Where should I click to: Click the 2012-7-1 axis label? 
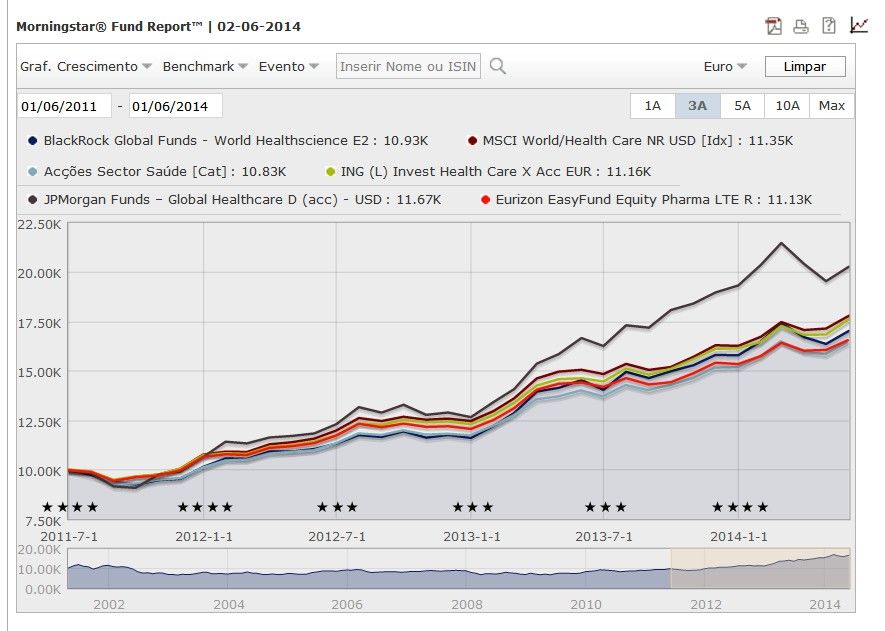(337, 537)
